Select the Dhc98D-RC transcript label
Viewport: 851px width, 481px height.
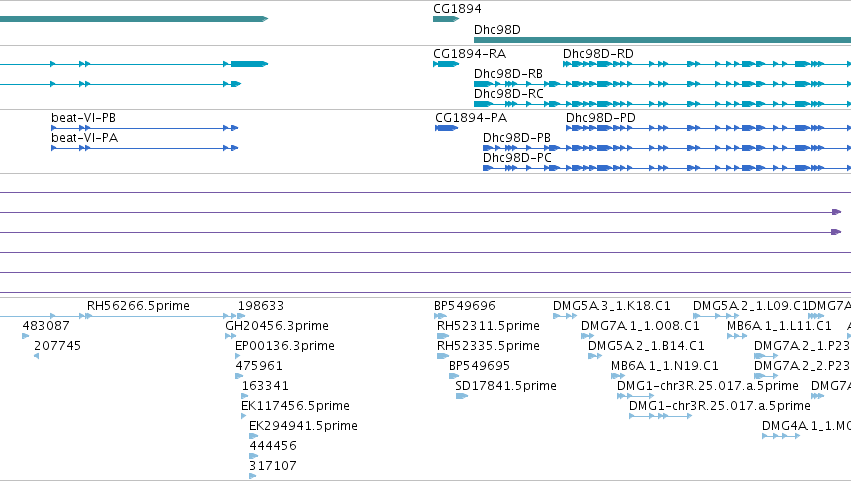[x=509, y=94]
